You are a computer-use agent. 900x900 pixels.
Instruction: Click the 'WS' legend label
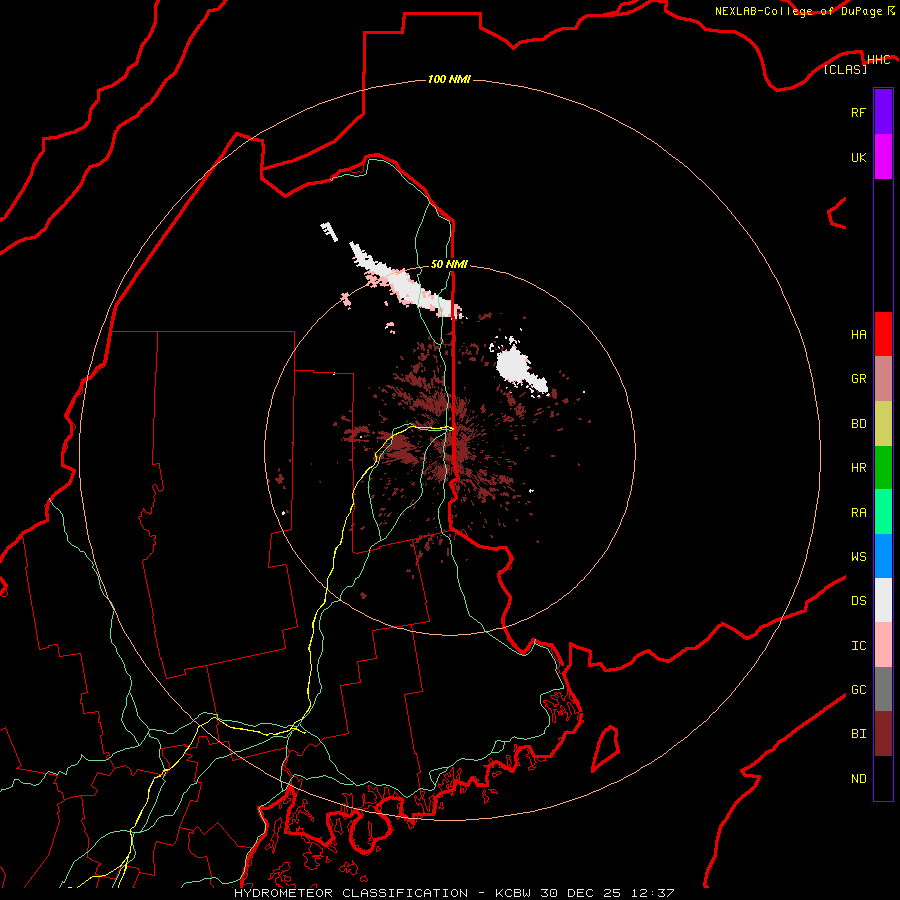pyautogui.click(x=858, y=556)
